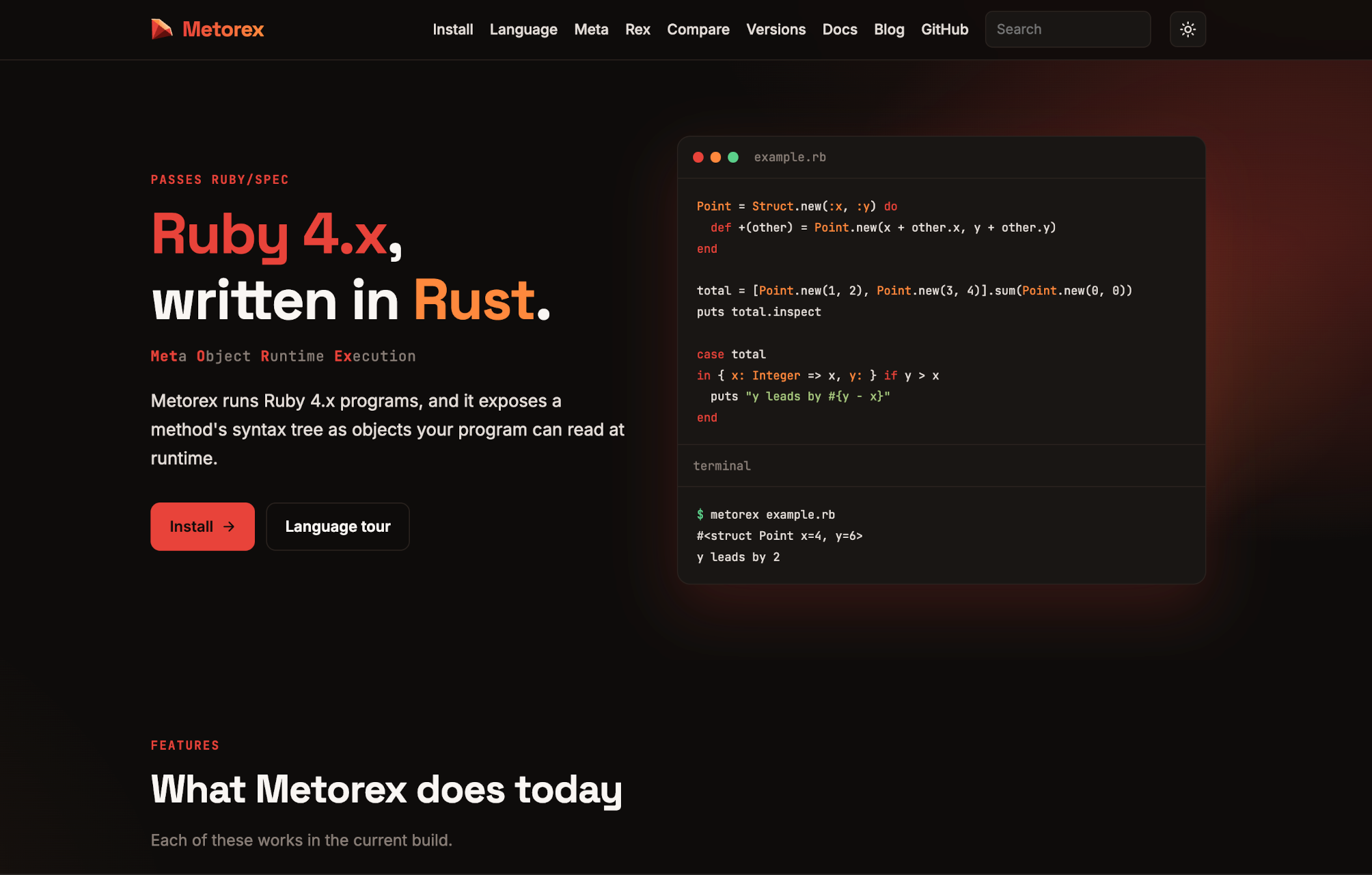1372x875 pixels.
Task: Click "Each of these works in the current build."
Action: coord(301,840)
